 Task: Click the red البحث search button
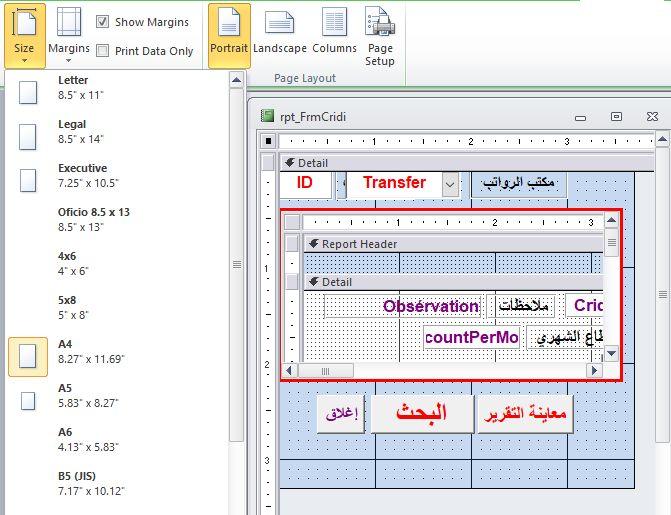click(x=421, y=413)
